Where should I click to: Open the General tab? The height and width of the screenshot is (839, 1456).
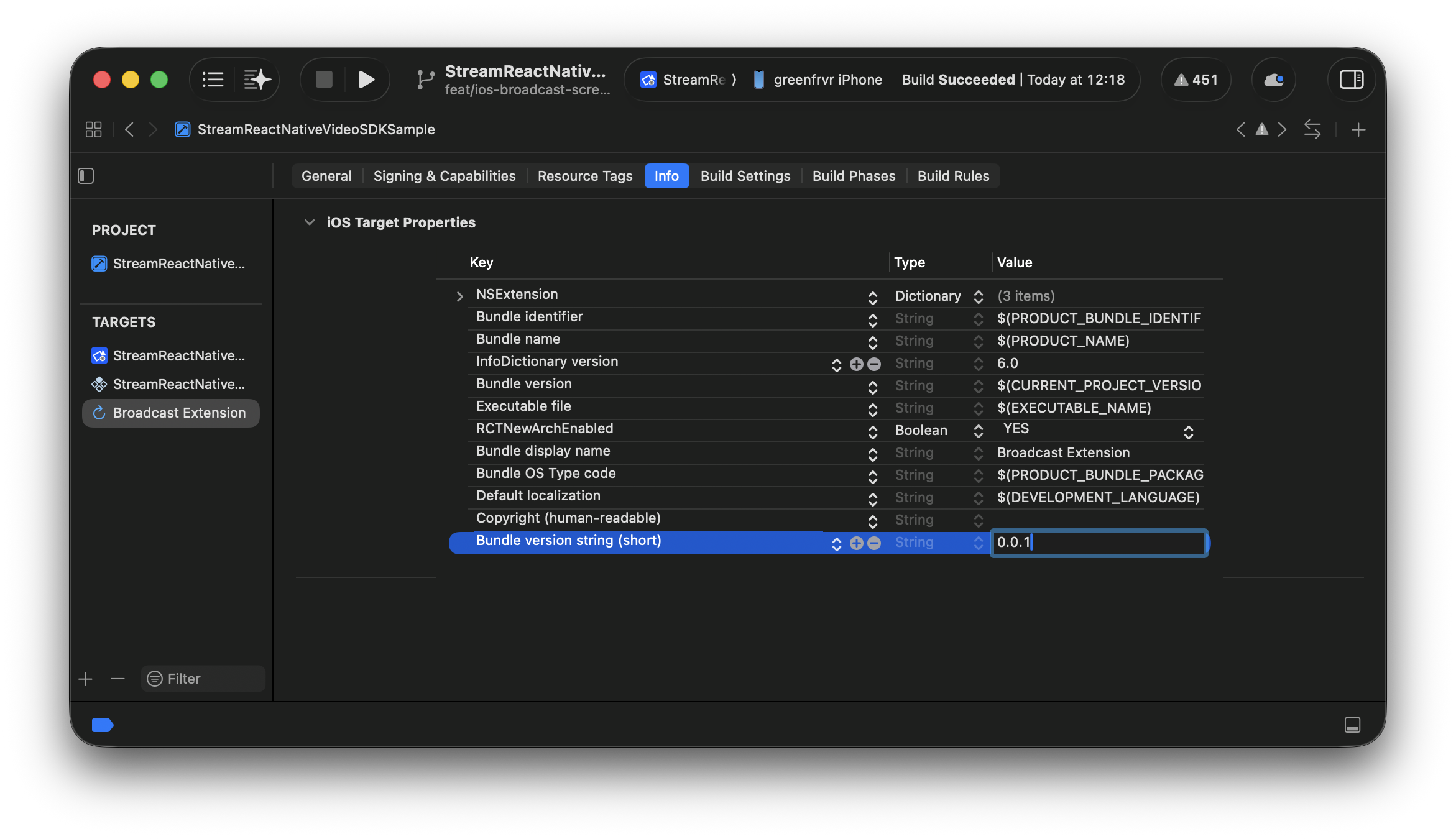(x=326, y=176)
